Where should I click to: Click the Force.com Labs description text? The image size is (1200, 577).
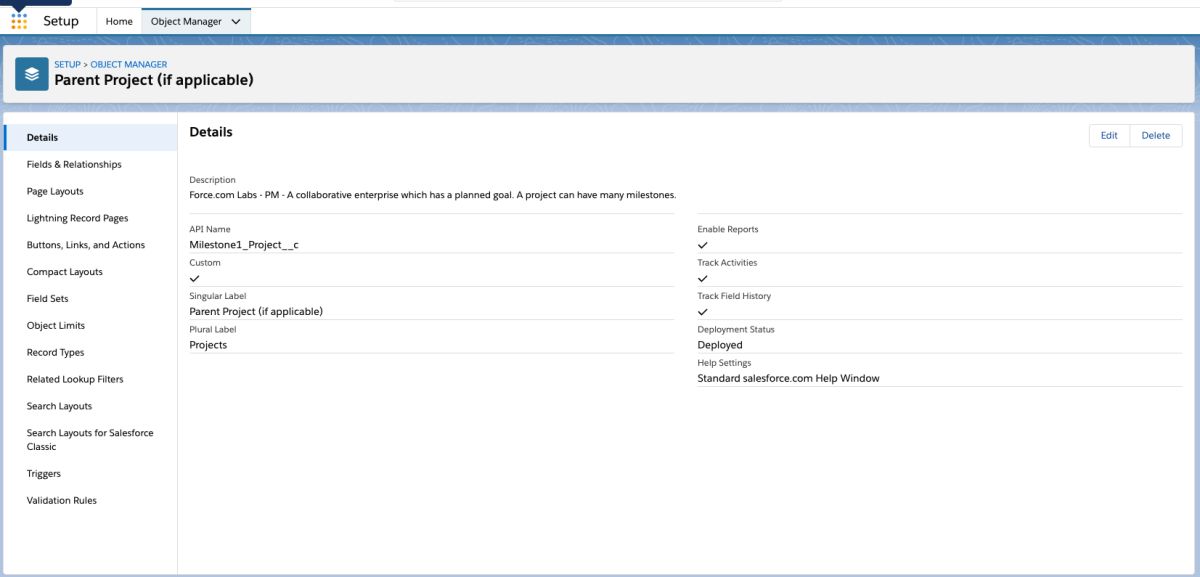click(433, 195)
